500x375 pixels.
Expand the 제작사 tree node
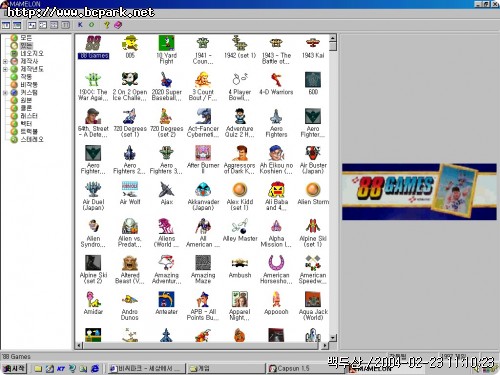pos(5,61)
